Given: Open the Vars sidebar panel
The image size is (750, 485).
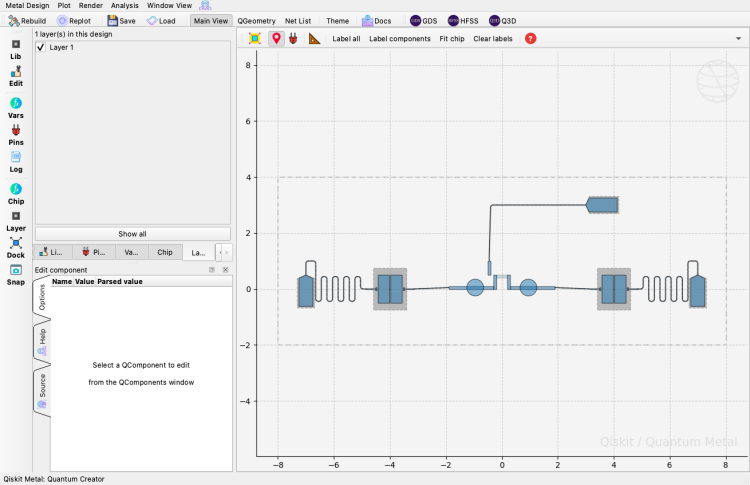Looking at the screenshot, I should click(16, 108).
